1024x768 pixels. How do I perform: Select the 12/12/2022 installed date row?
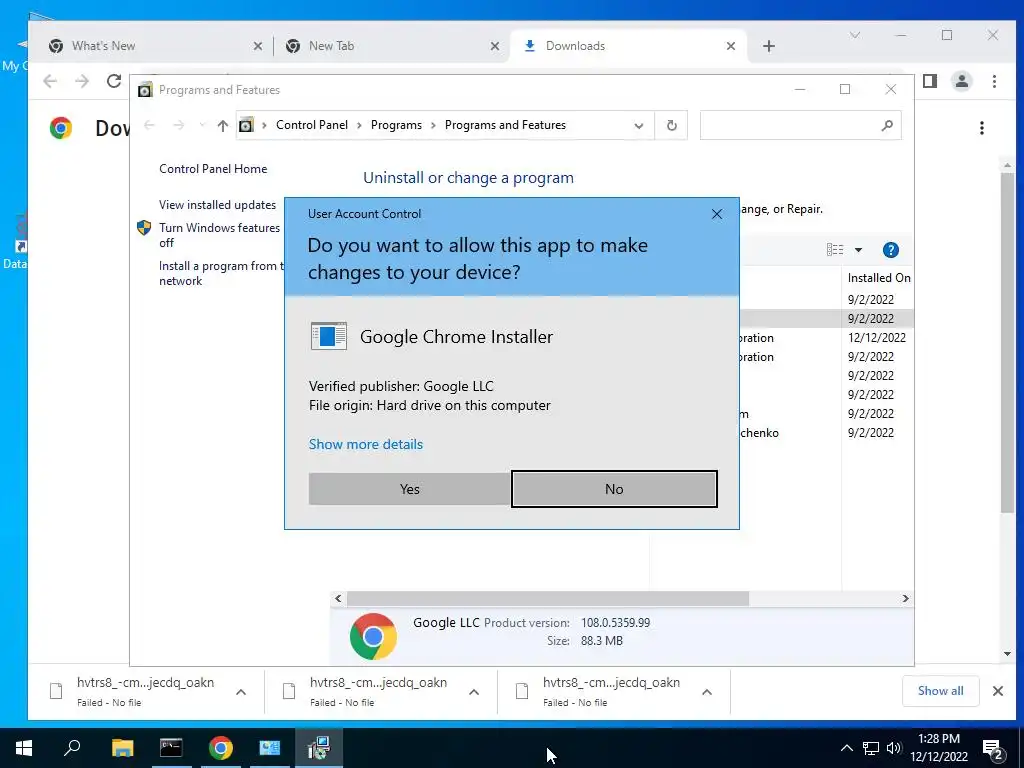pos(876,338)
